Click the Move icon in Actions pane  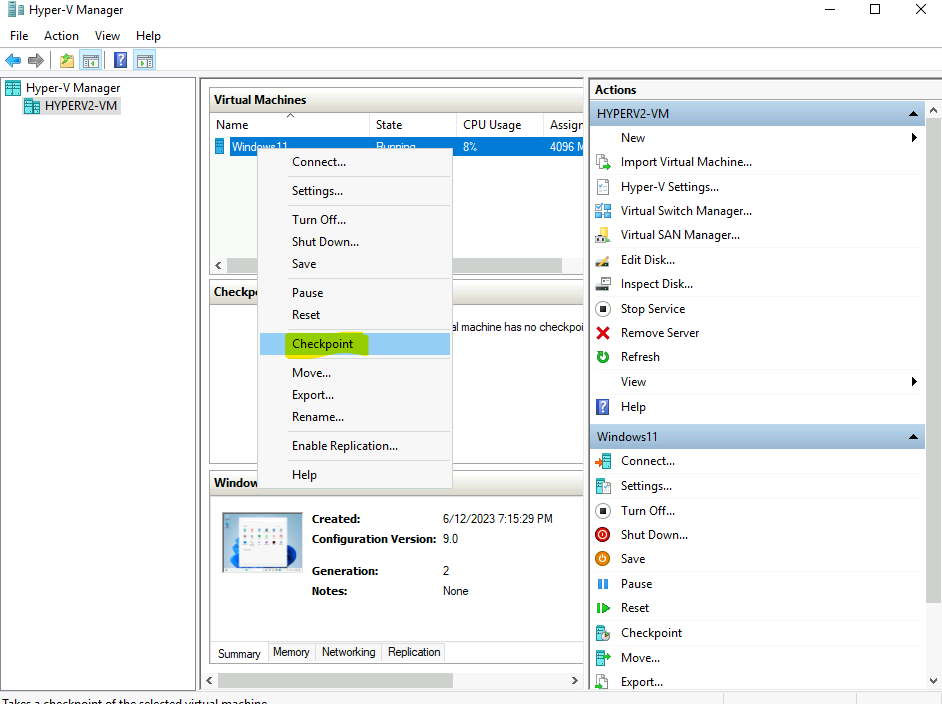click(603, 658)
